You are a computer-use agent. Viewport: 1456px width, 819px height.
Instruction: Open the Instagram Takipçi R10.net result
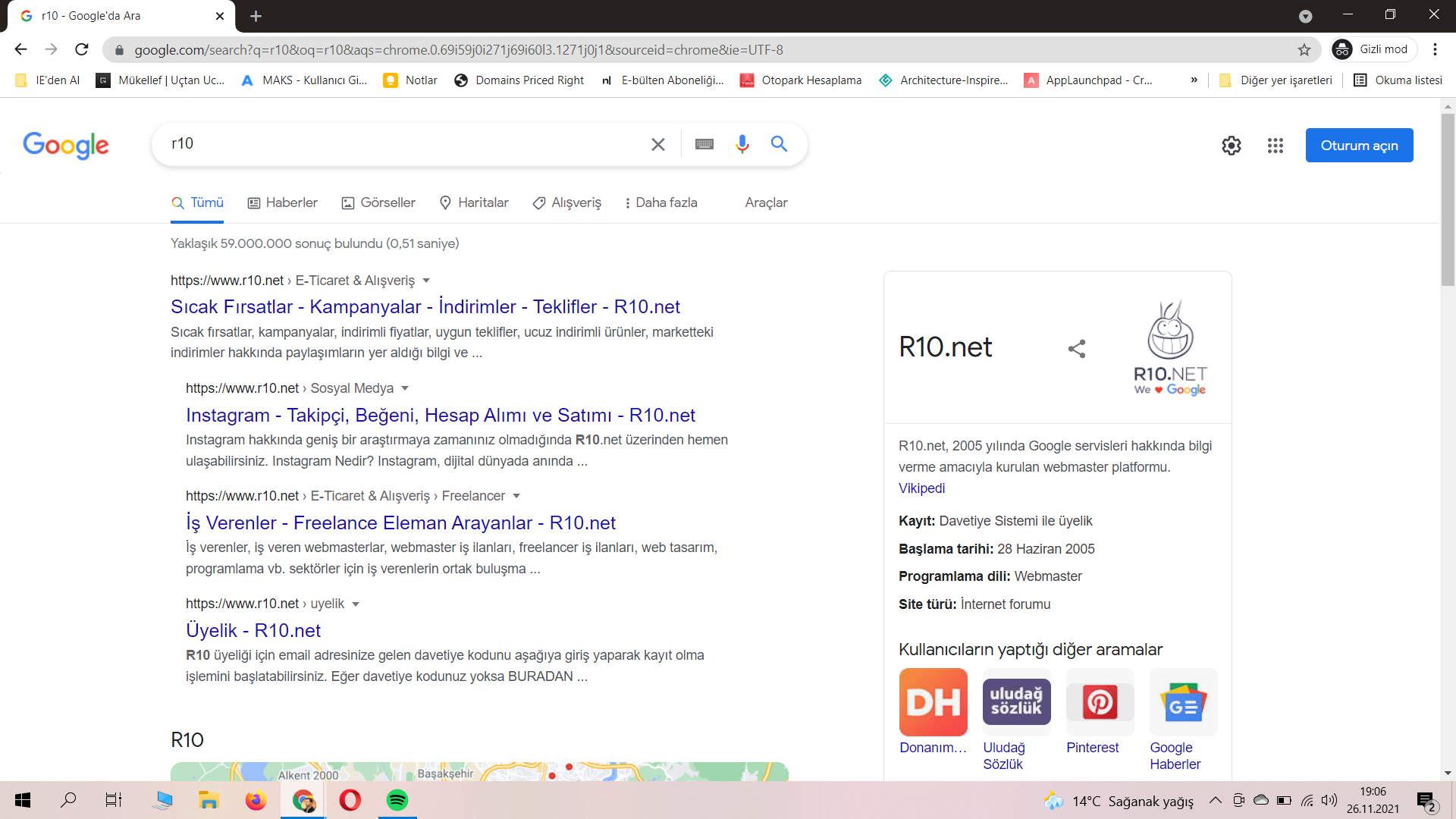click(x=441, y=416)
